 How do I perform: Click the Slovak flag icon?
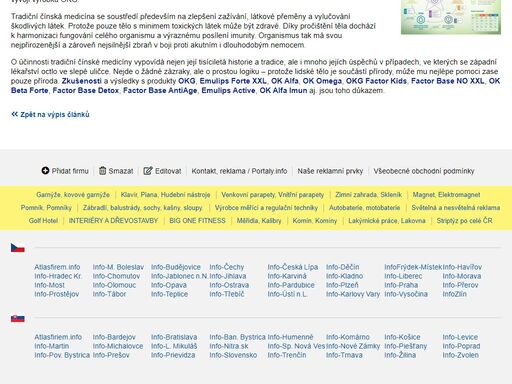pyautogui.click(x=18, y=318)
